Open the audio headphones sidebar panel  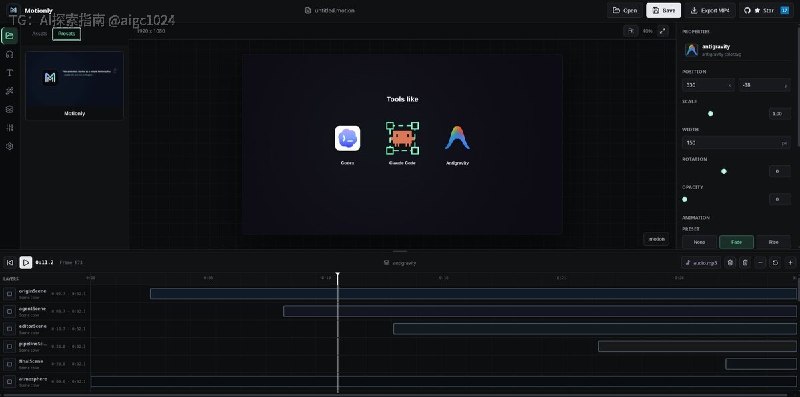(x=10, y=54)
